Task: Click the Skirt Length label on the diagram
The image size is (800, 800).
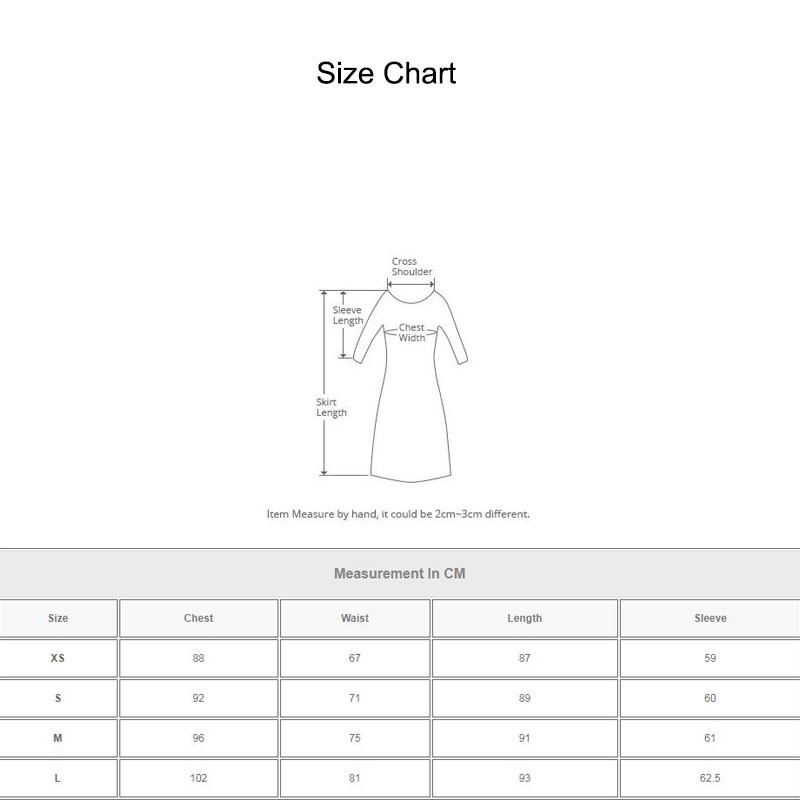Action: (x=330, y=406)
